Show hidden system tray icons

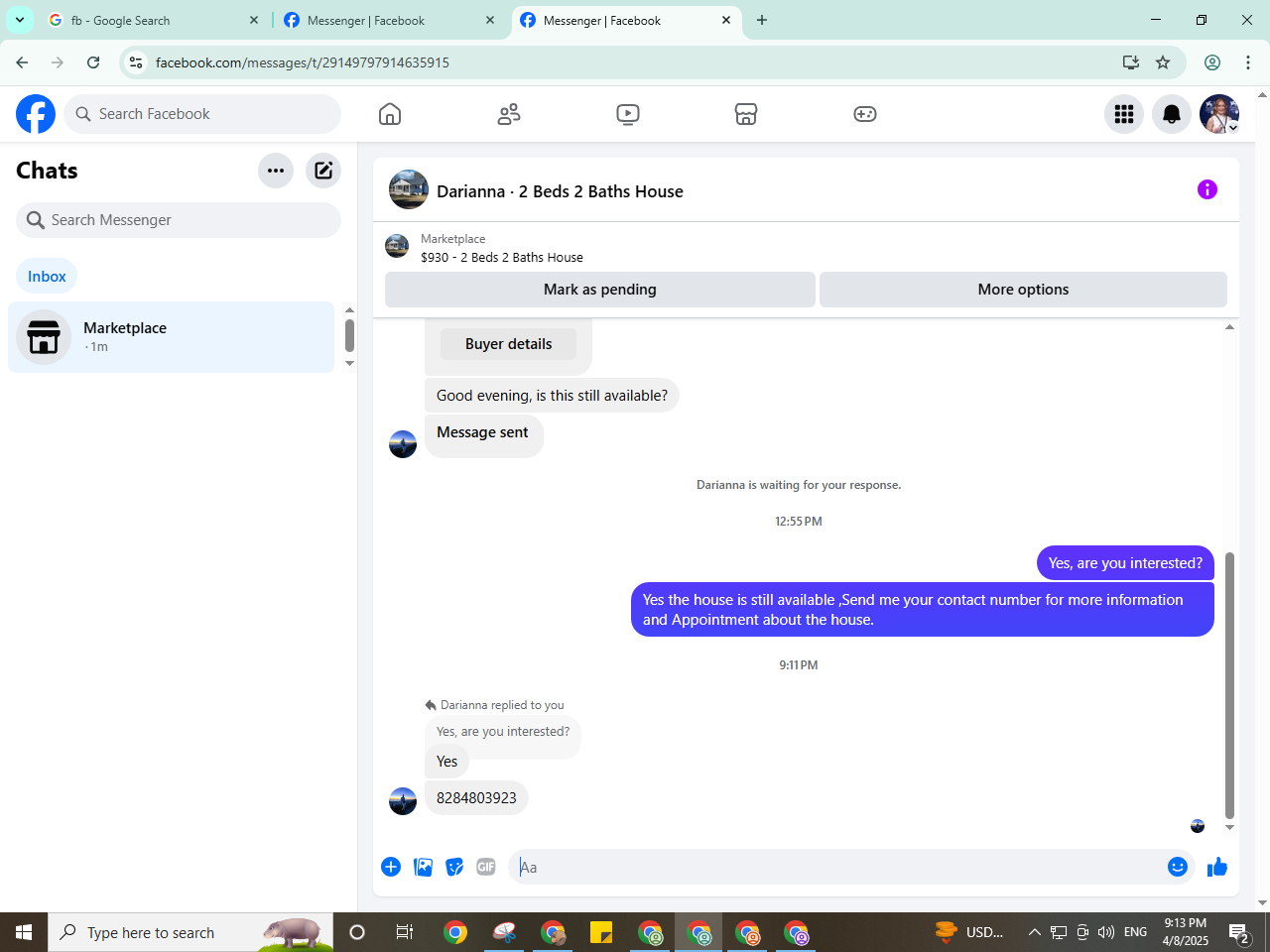[x=1034, y=932]
